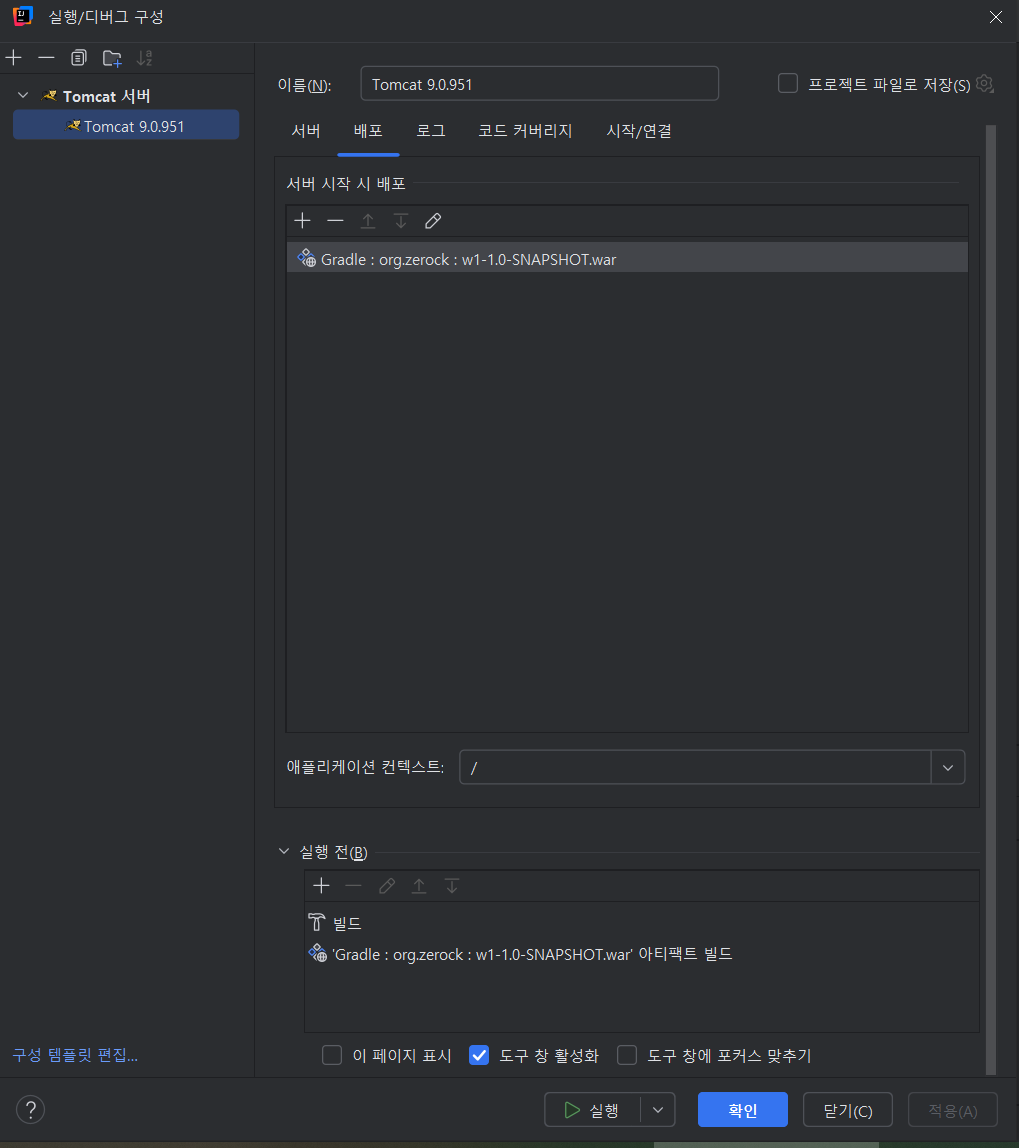The width and height of the screenshot is (1019, 1148).
Task: Open 구성 템플릿 편집 link
Action: pyautogui.click(x=75, y=1055)
